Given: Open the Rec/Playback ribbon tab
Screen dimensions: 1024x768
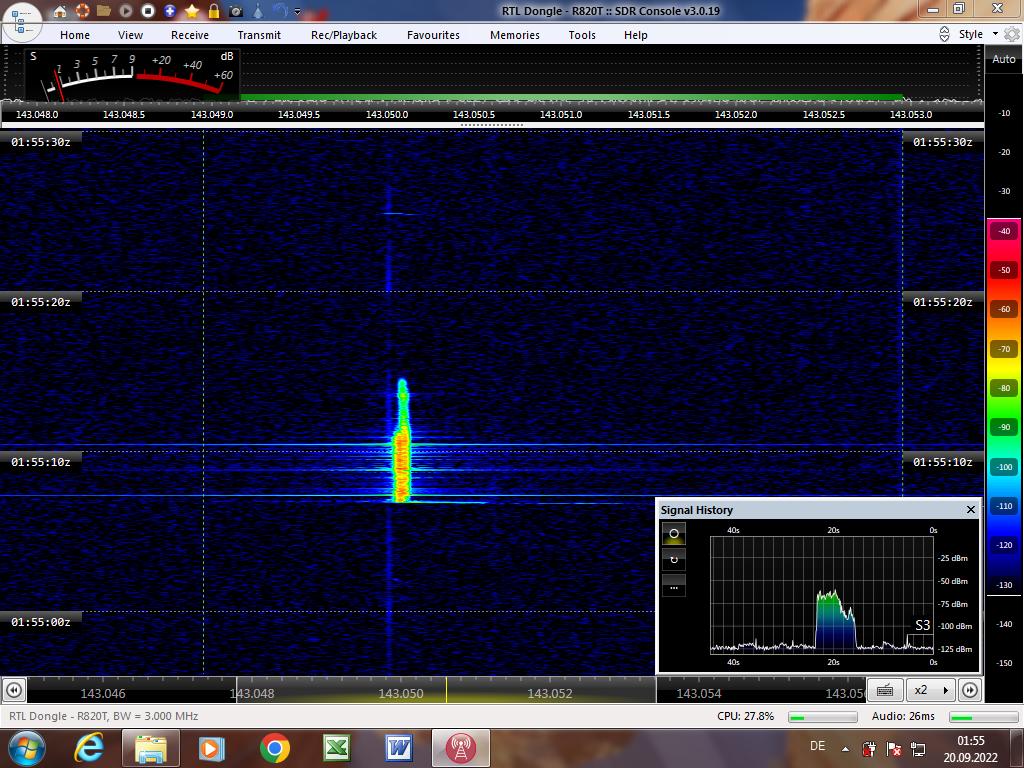Looking at the screenshot, I should tap(344, 35).
